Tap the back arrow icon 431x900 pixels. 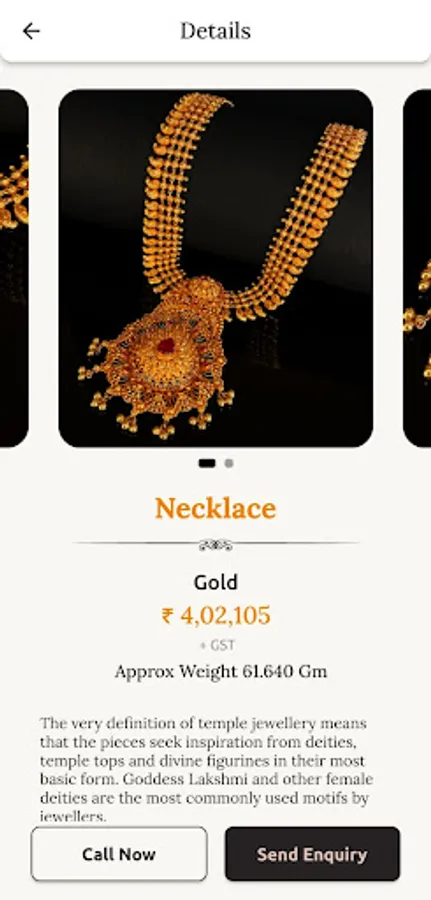31,31
